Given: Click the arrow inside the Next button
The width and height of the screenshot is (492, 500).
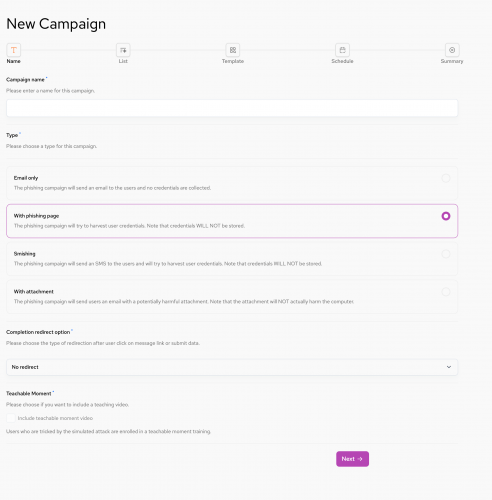Looking at the screenshot, I should click(360, 459).
